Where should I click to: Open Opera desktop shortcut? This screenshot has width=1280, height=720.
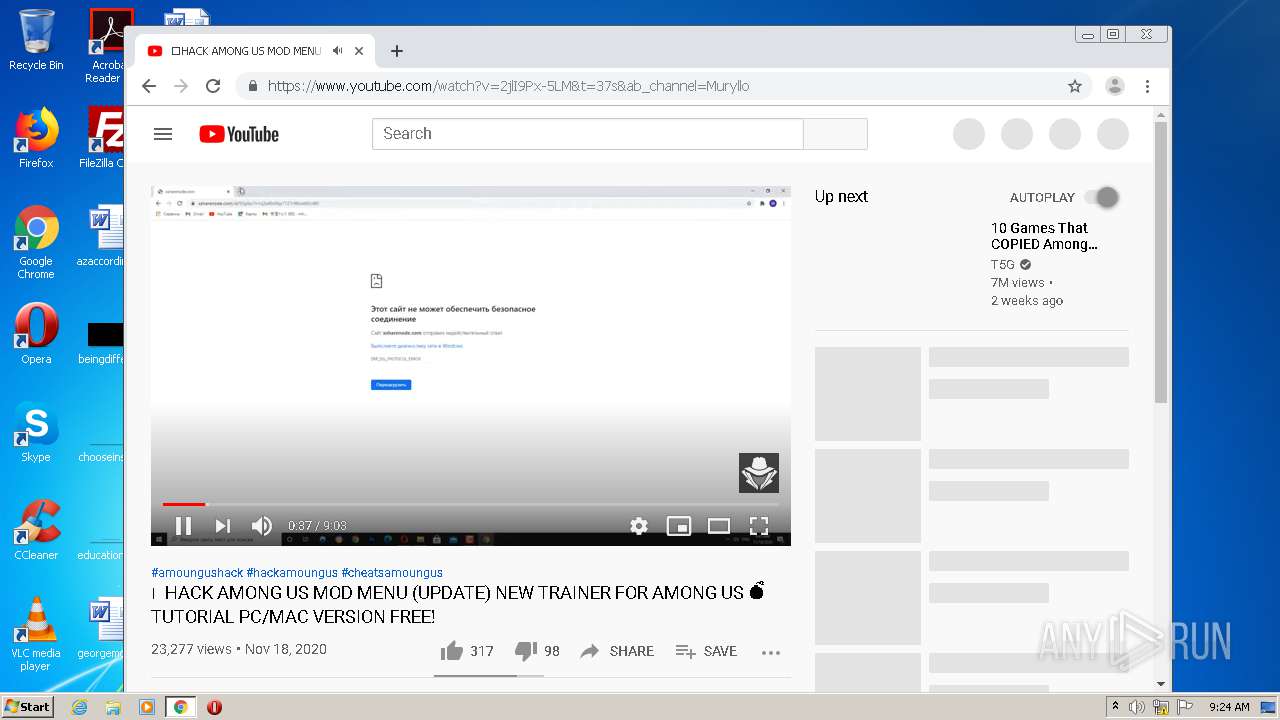click(x=36, y=334)
